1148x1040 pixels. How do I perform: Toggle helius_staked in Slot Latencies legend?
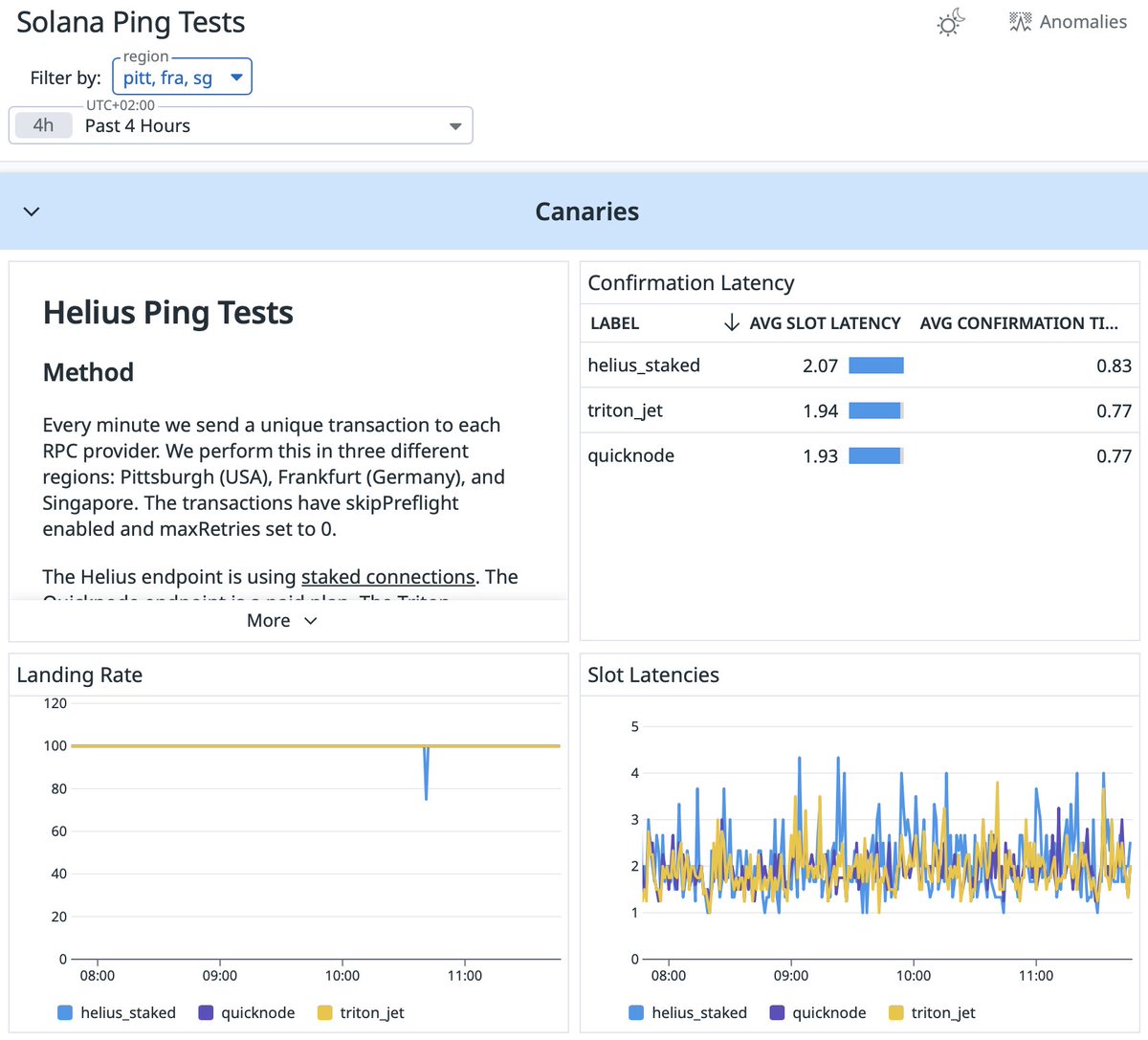tap(688, 1012)
